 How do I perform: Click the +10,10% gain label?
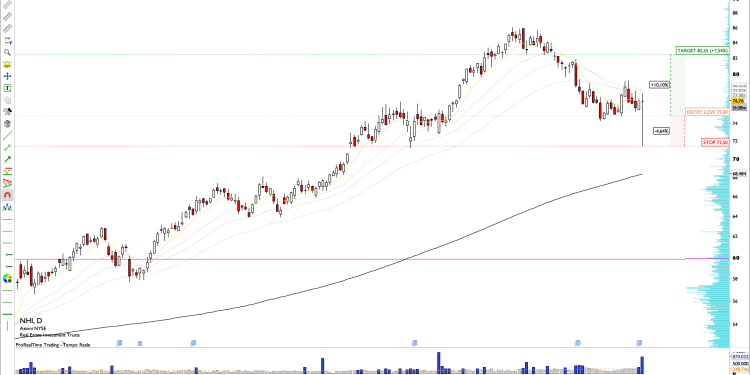659,85
